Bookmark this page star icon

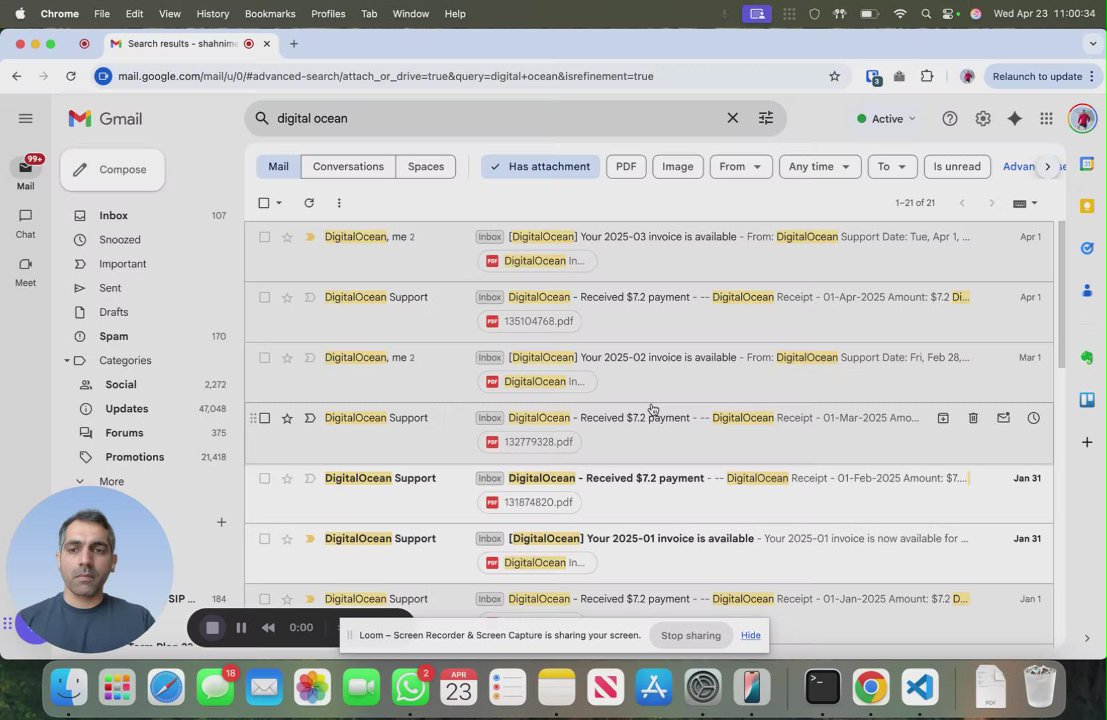[x=834, y=76]
